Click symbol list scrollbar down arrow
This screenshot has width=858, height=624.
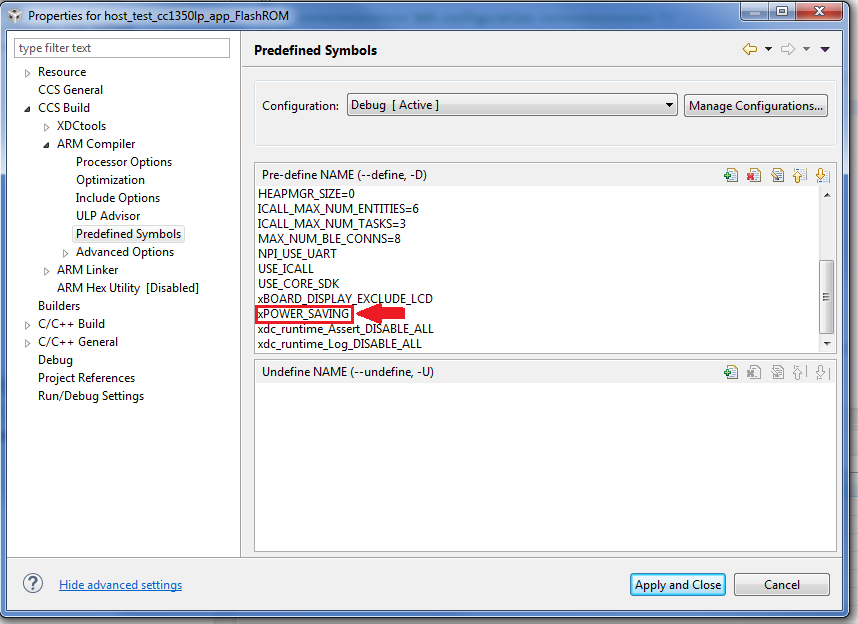[827, 344]
